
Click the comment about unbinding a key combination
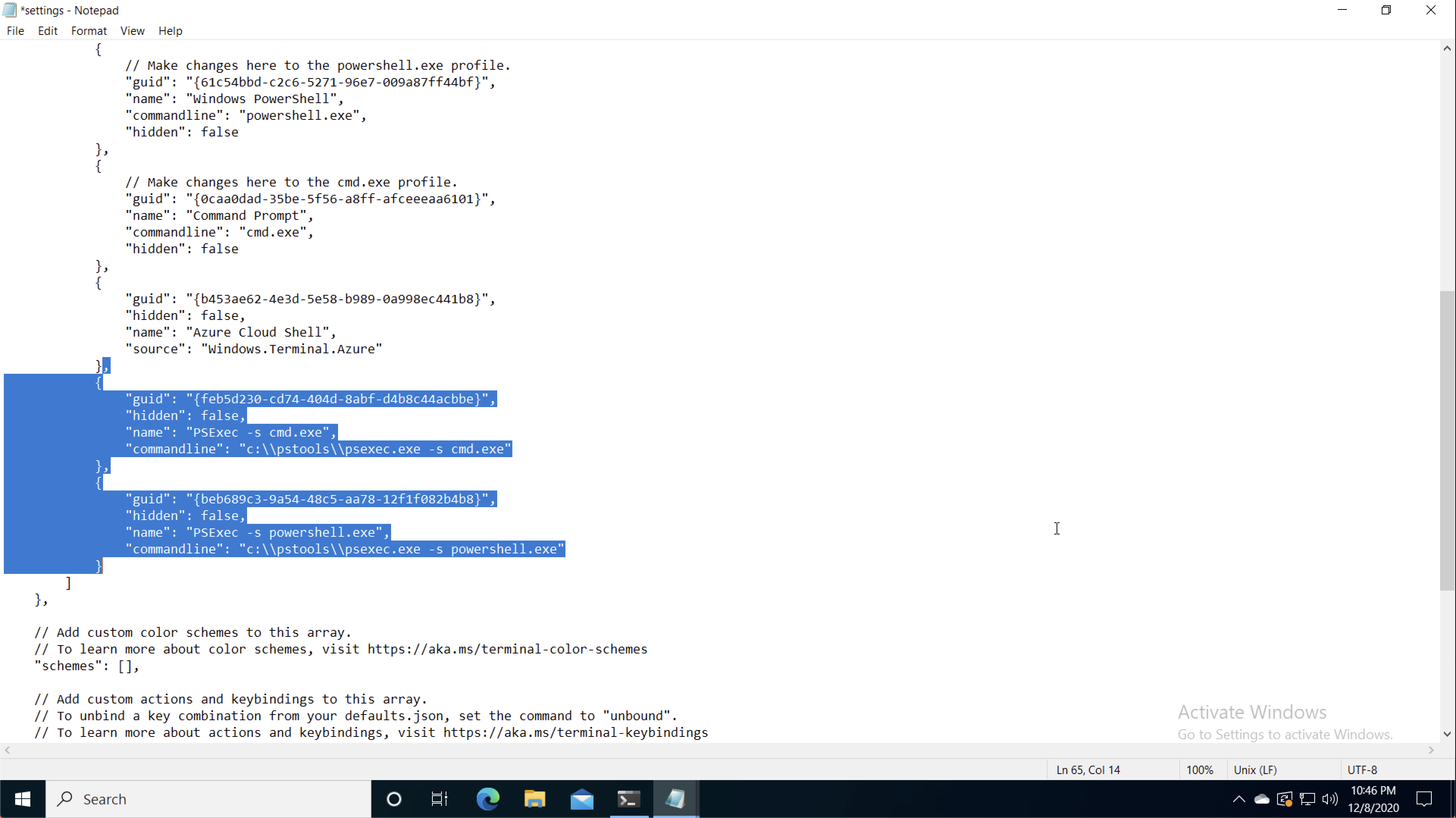[355, 716]
